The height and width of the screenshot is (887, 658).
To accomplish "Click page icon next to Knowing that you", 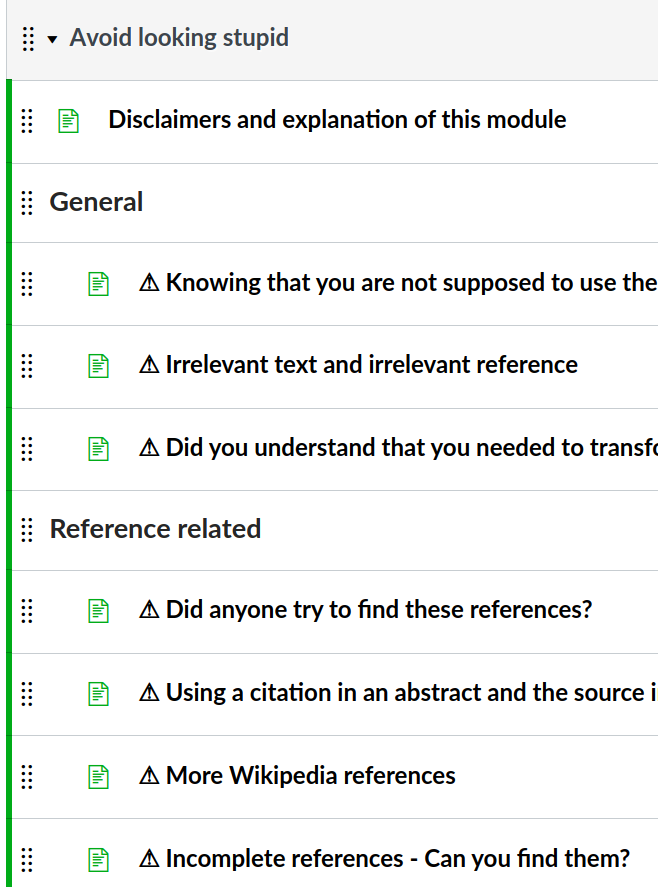I will tap(98, 284).
